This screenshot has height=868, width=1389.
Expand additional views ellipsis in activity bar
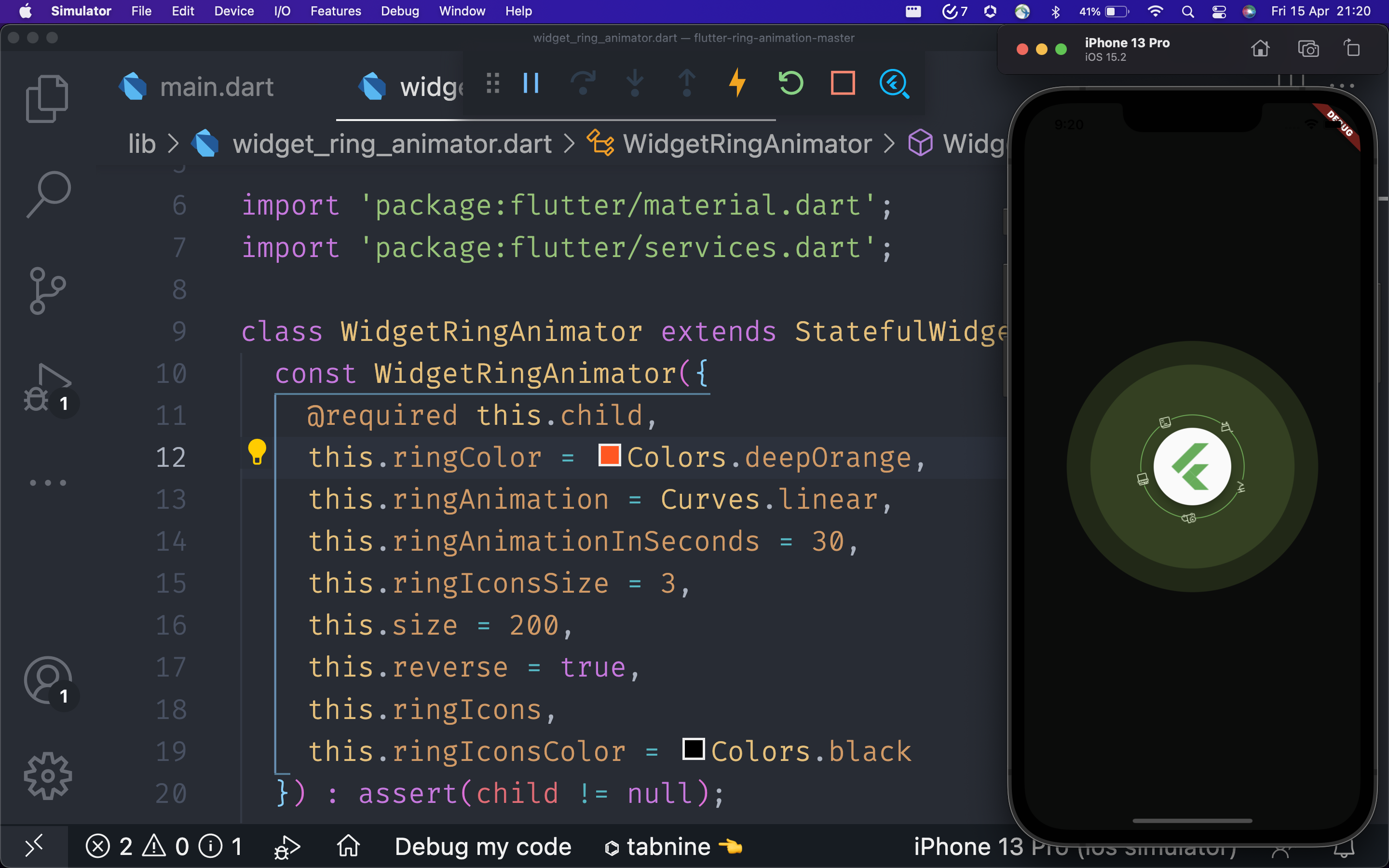pyautogui.click(x=48, y=483)
